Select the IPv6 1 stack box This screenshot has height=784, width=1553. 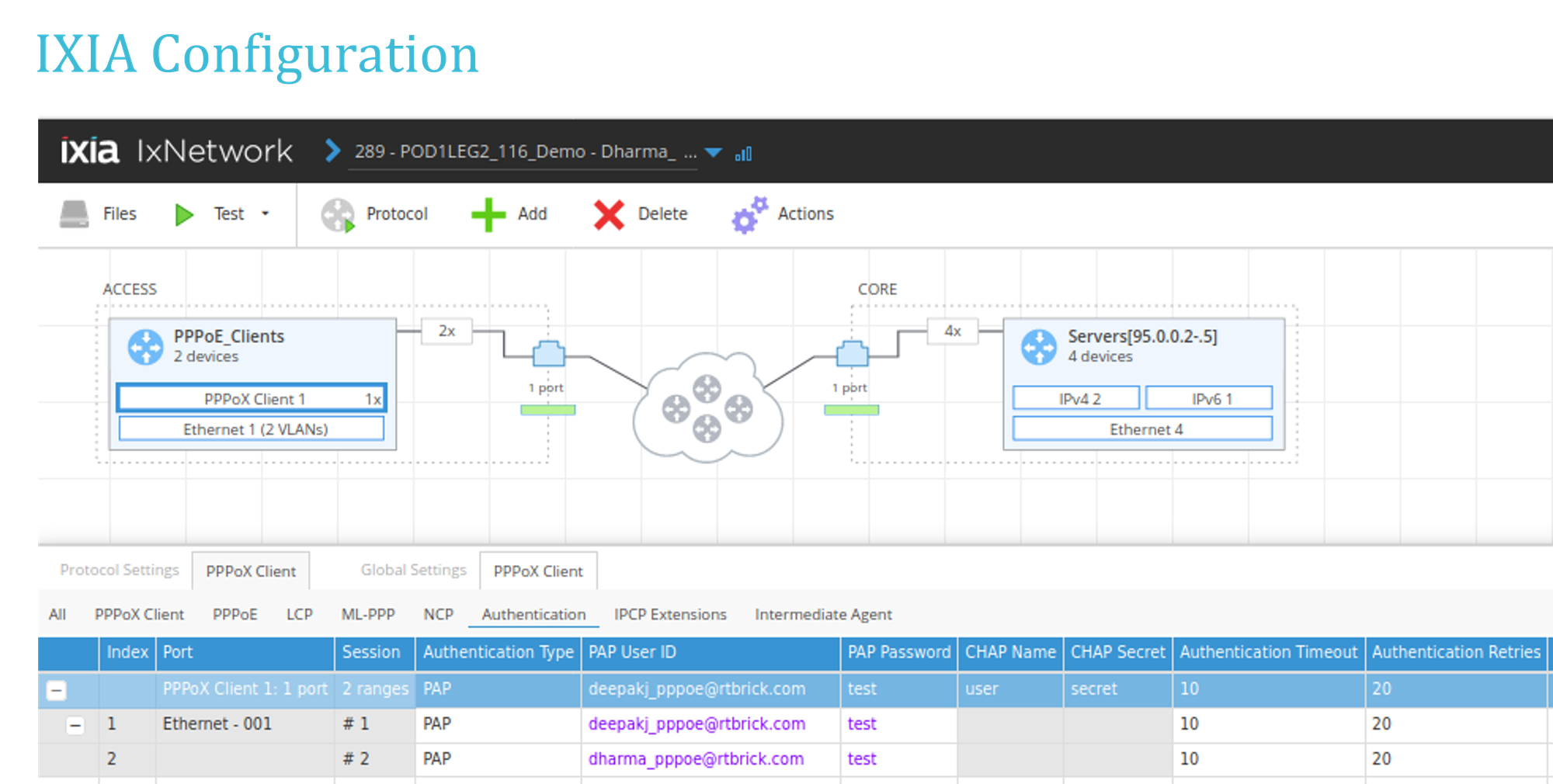[x=1209, y=398]
